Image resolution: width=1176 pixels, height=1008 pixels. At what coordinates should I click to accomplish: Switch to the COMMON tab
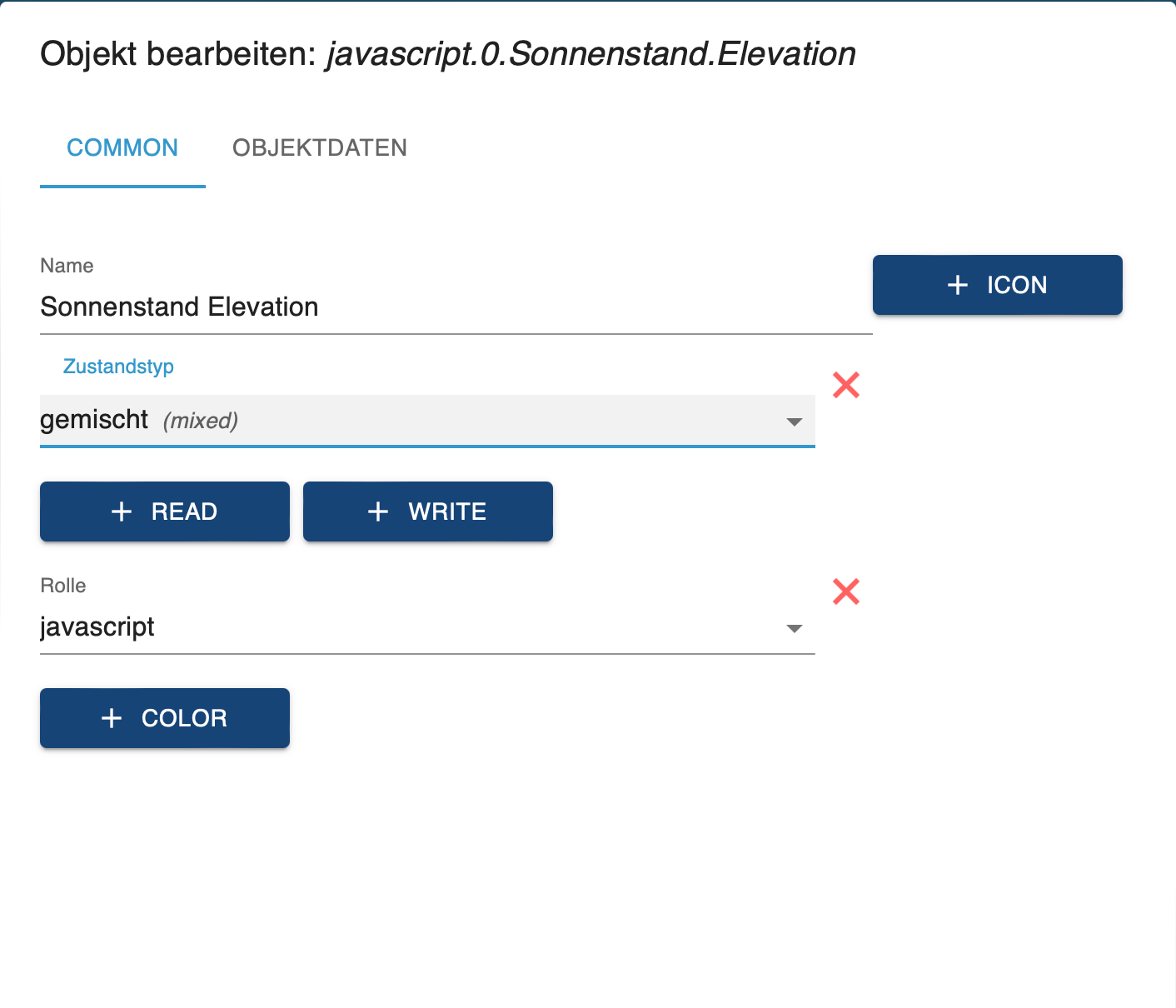point(122,148)
